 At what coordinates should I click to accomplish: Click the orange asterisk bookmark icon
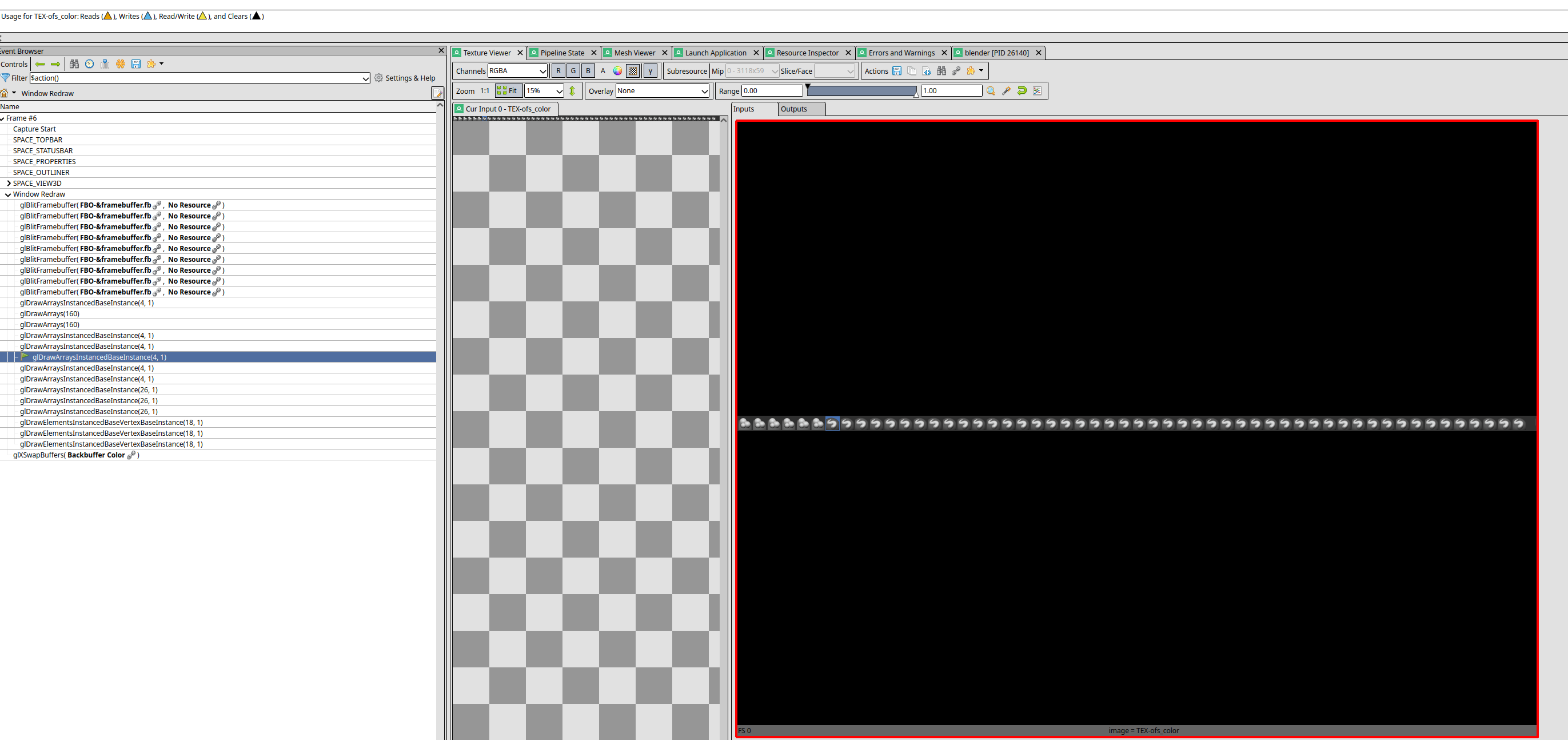(x=121, y=64)
